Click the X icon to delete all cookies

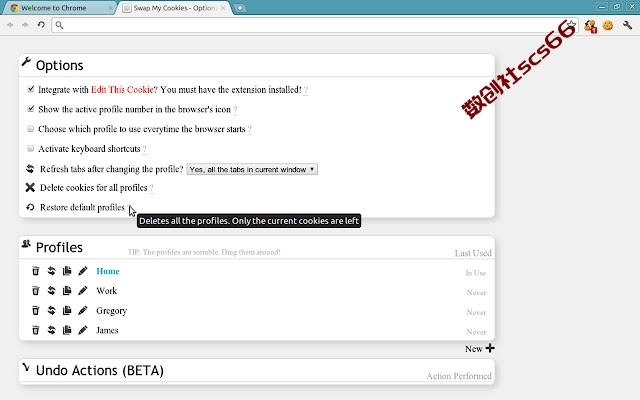(30, 187)
